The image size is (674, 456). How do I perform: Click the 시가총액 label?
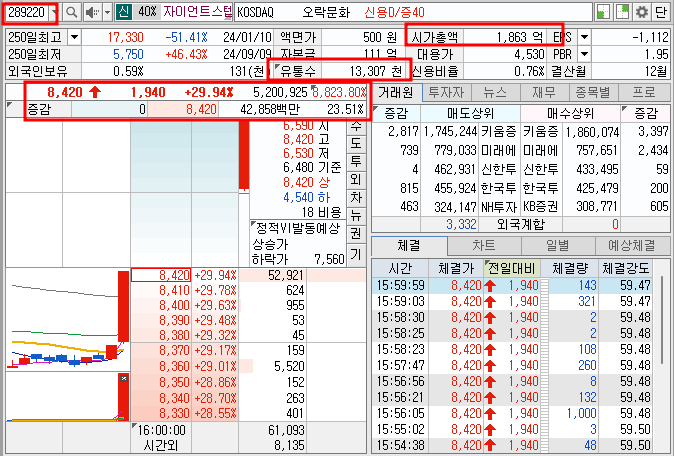click(x=434, y=37)
